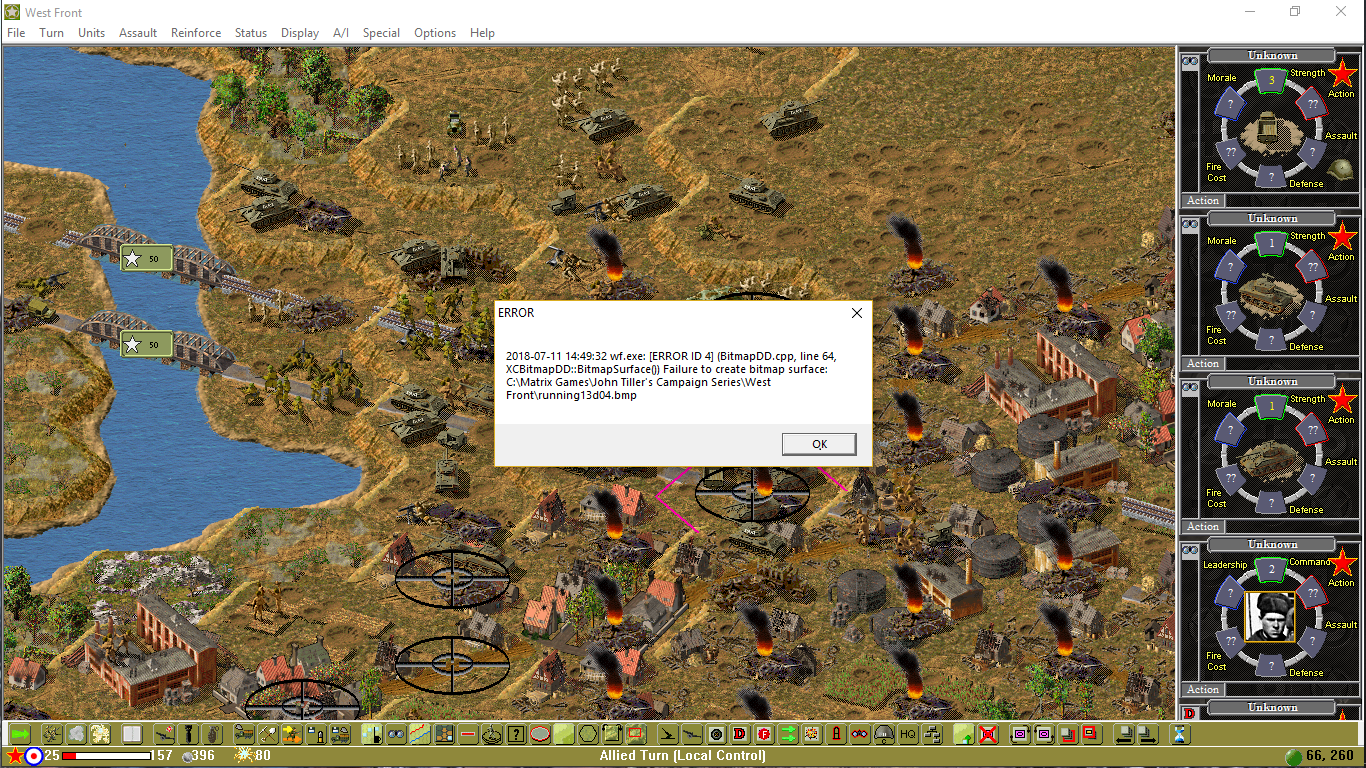1366x768 pixels.
Task: Click the stack with left arrow icon
Action: (1124, 734)
